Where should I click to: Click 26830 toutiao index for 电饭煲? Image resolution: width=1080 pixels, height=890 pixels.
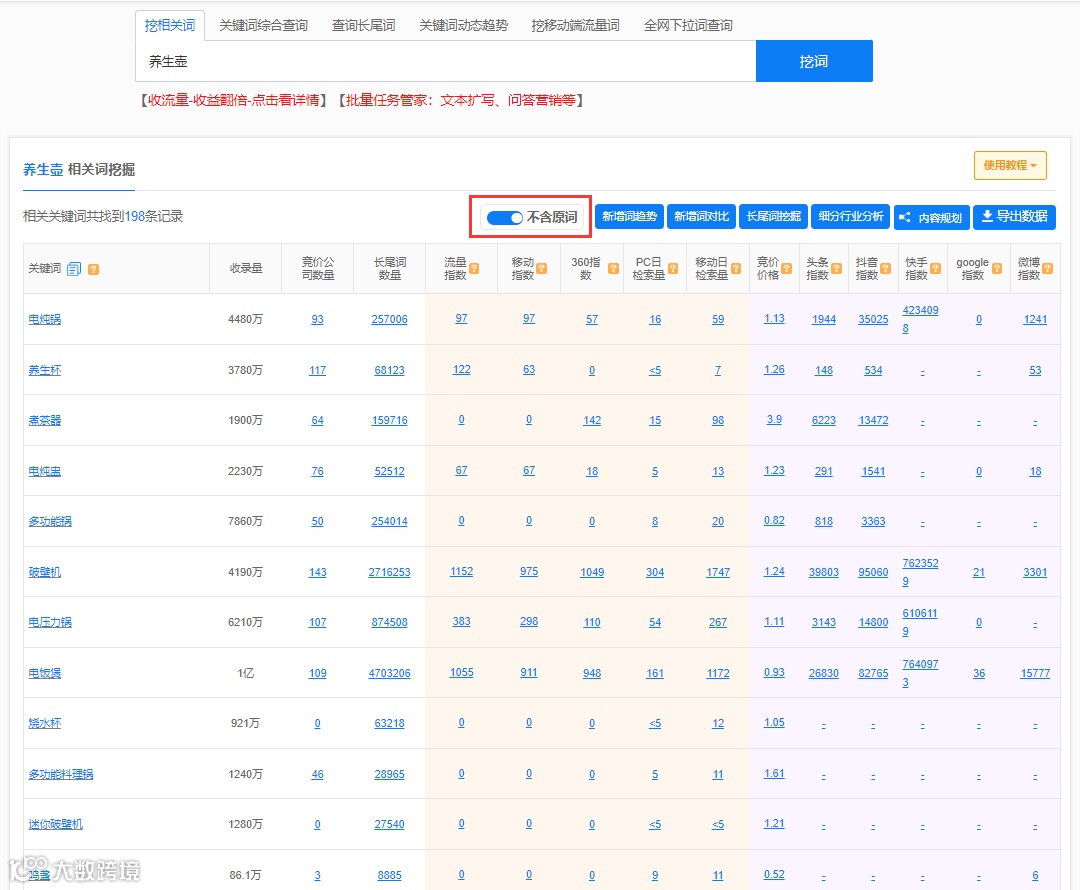[824, 673]
